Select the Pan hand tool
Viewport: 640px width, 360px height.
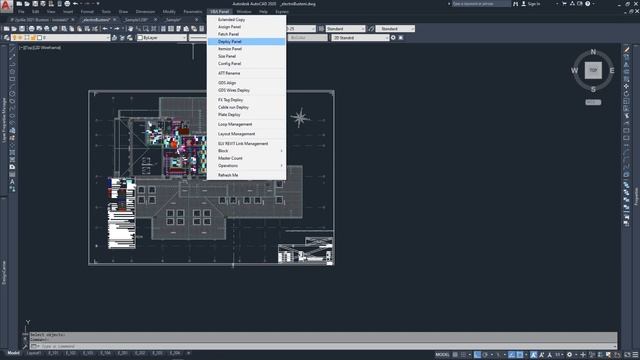tap(131, 29)
